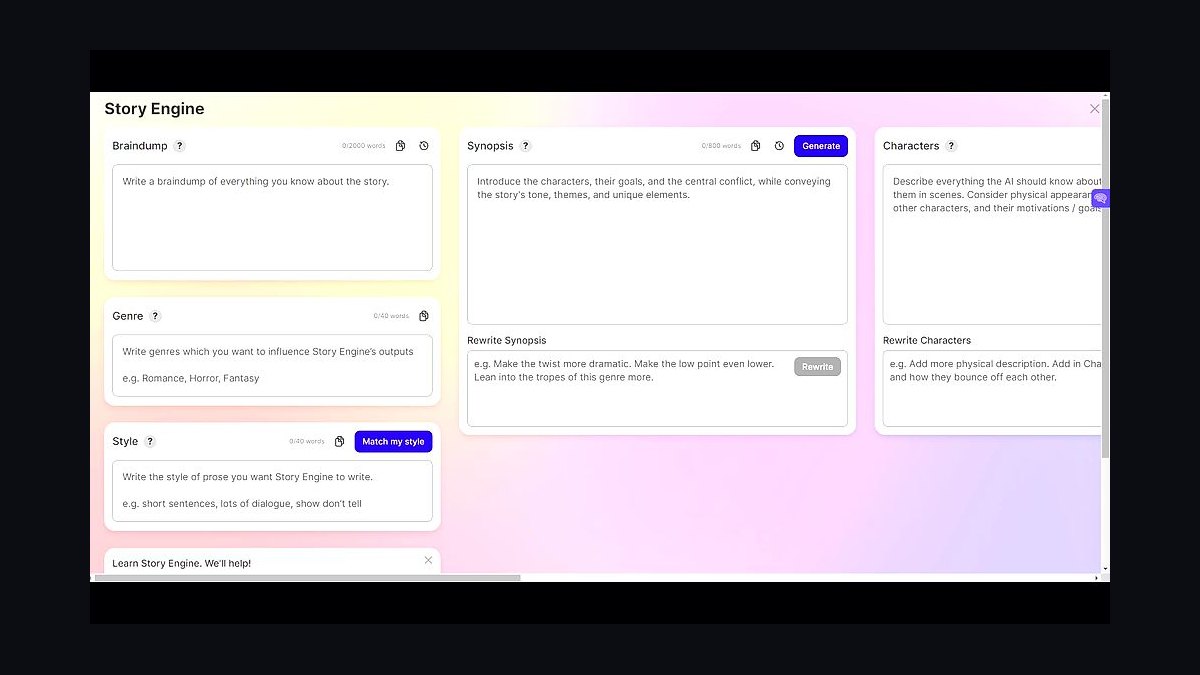Screen dimensions: 1200x675
Task: Click the Characters help question mark icon
Action: (x=951, y=146)
